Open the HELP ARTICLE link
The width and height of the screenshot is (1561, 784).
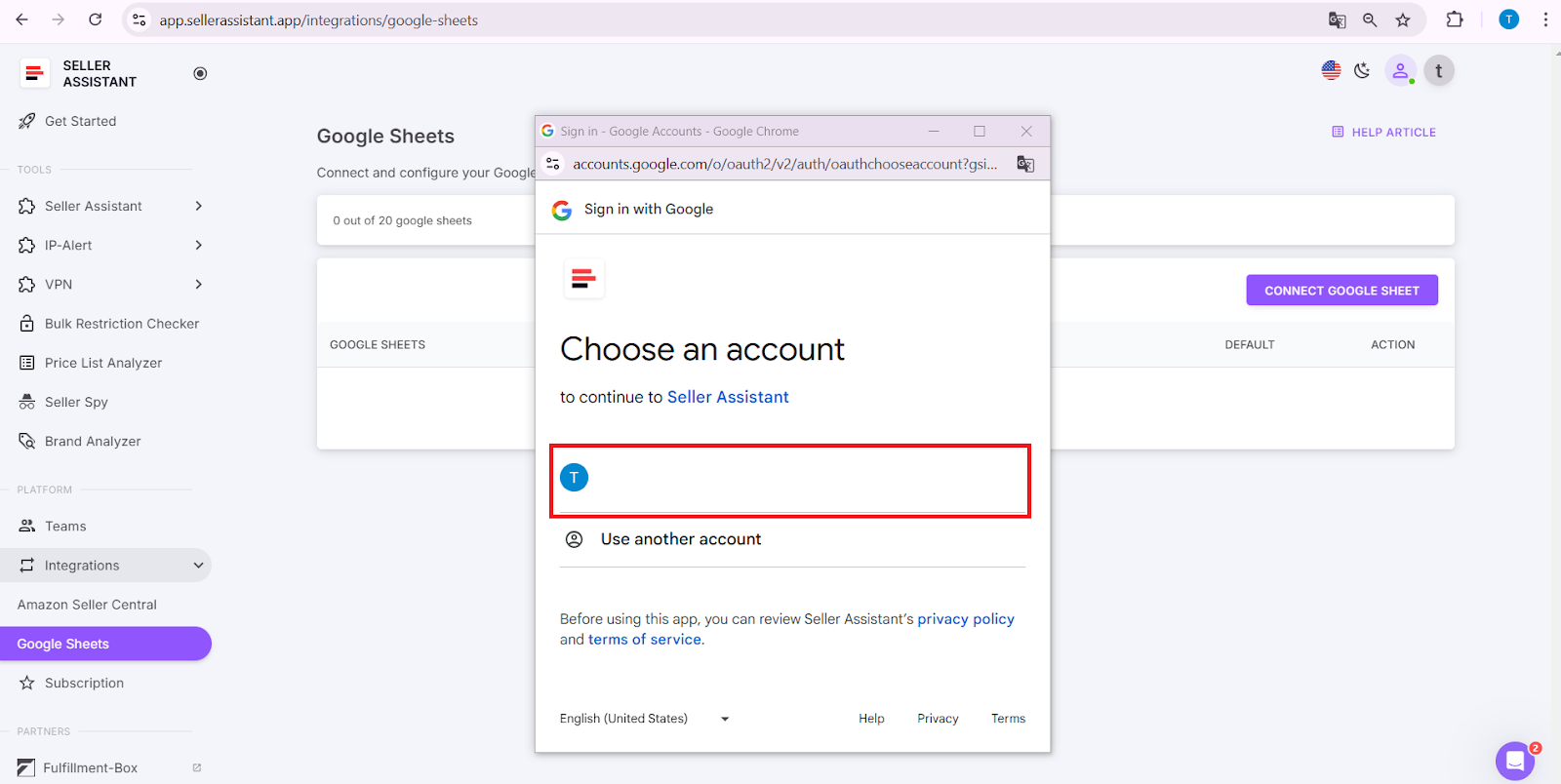1383,132
